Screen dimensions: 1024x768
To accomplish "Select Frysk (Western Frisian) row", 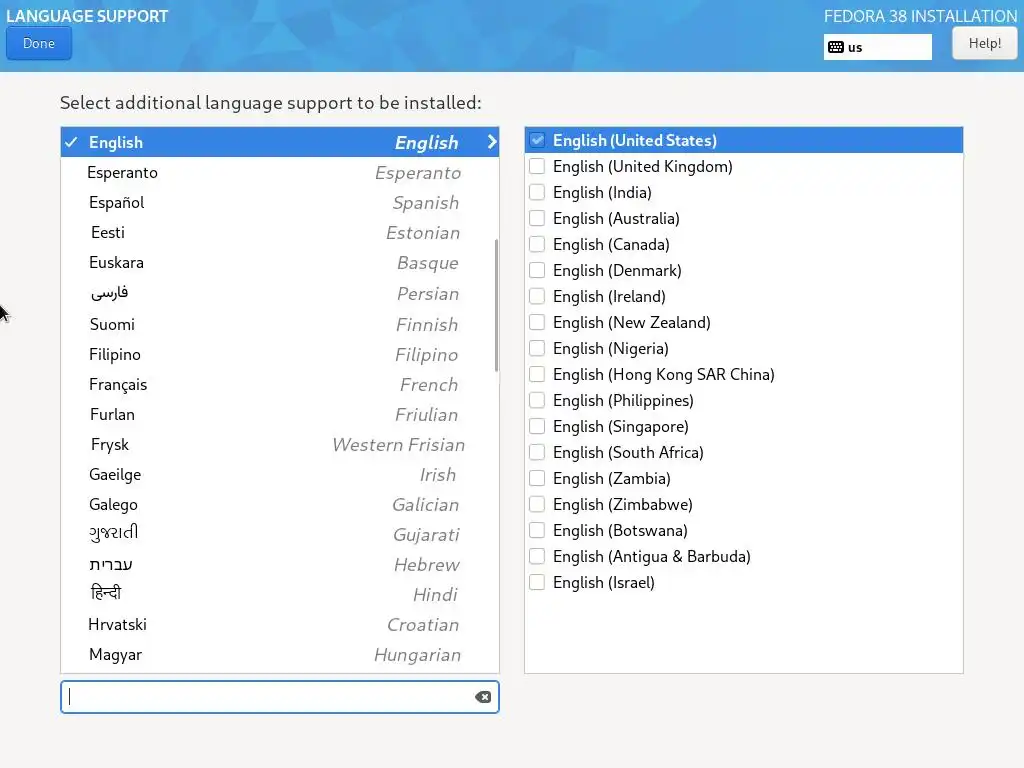I will coord(280,444).
